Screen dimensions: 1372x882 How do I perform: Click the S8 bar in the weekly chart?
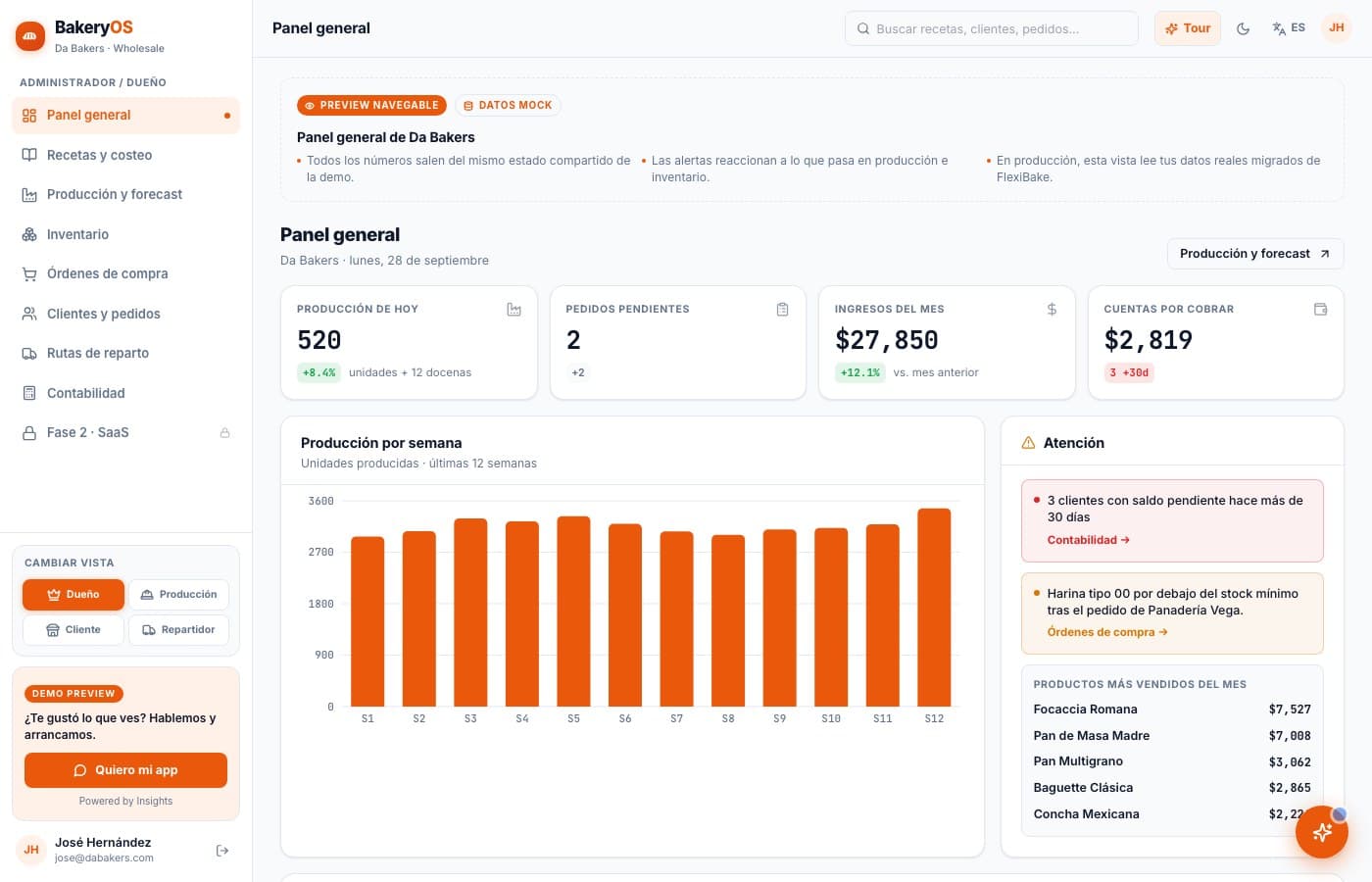pos(728,620)
